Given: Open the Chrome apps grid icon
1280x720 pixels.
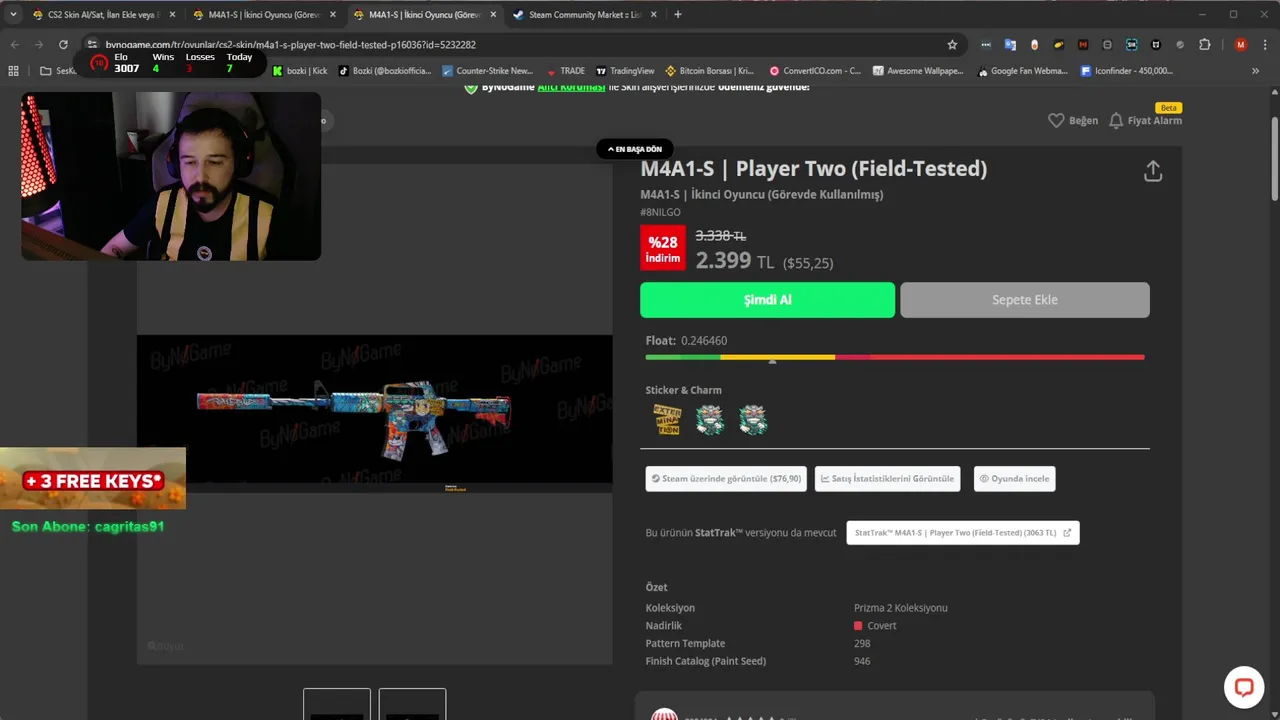Looking at the screenshot, I should pos(13,71).
